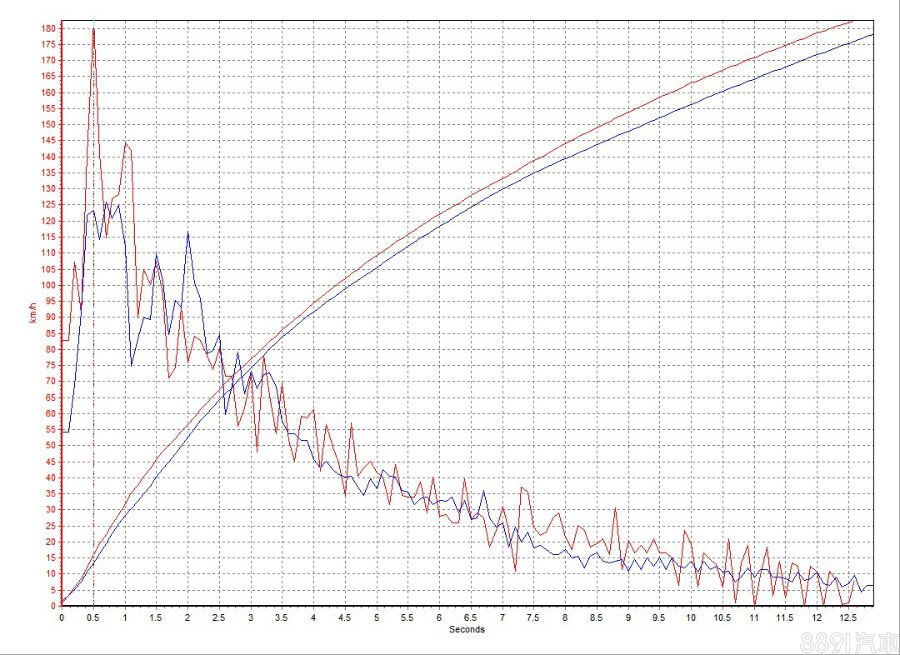Click the 11 tick label on time axis
Screen dimensions: 900x655
(x=753, y=617)
